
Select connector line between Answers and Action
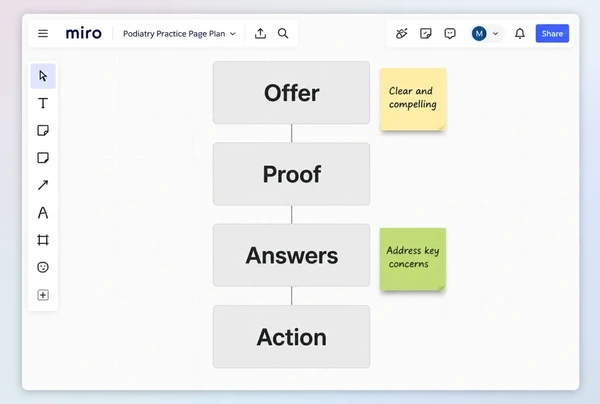pyautogui.click(x=292, y=296)
